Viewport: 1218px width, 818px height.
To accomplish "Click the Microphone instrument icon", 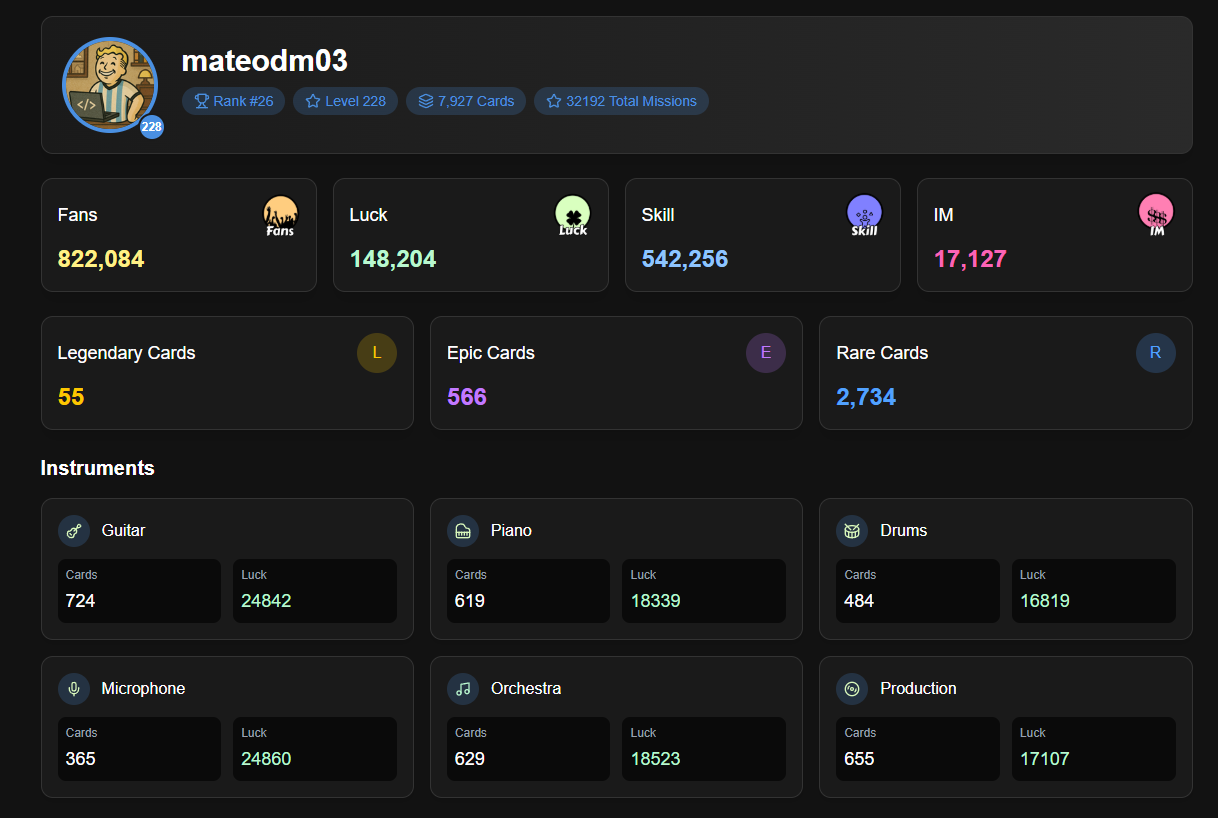I will pos(74,689).
